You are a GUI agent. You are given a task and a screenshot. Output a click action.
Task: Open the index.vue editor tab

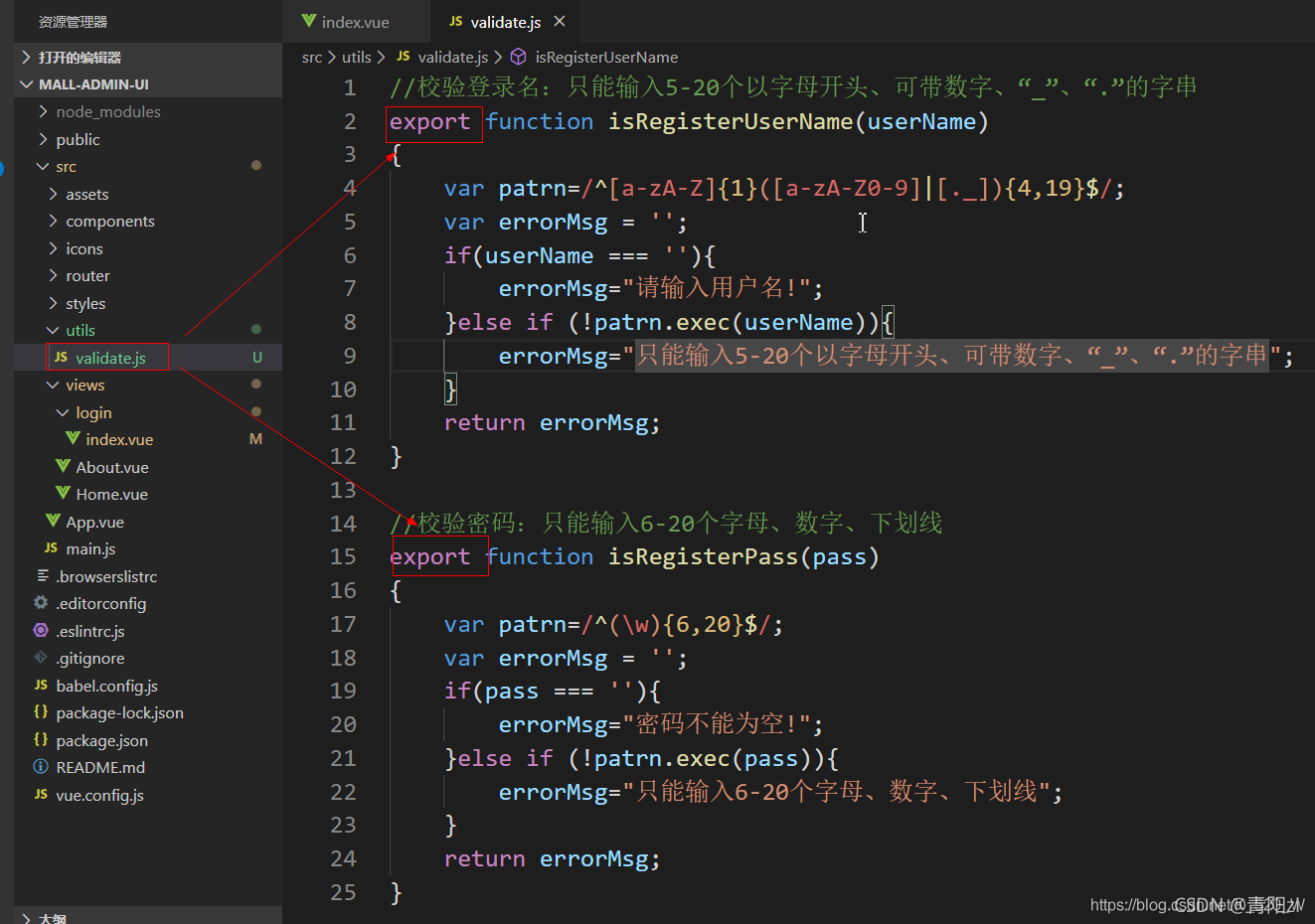click(x=346, y=22)
